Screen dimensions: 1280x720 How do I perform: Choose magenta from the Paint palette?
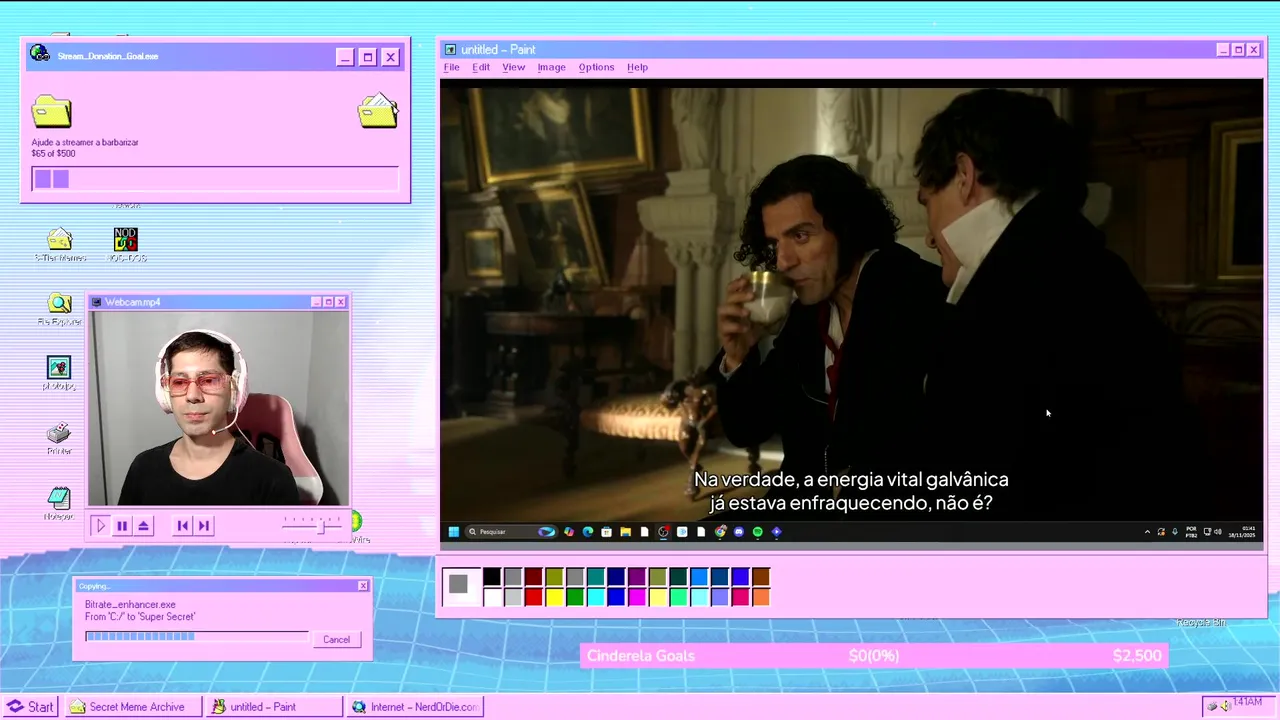pos(637,597)
